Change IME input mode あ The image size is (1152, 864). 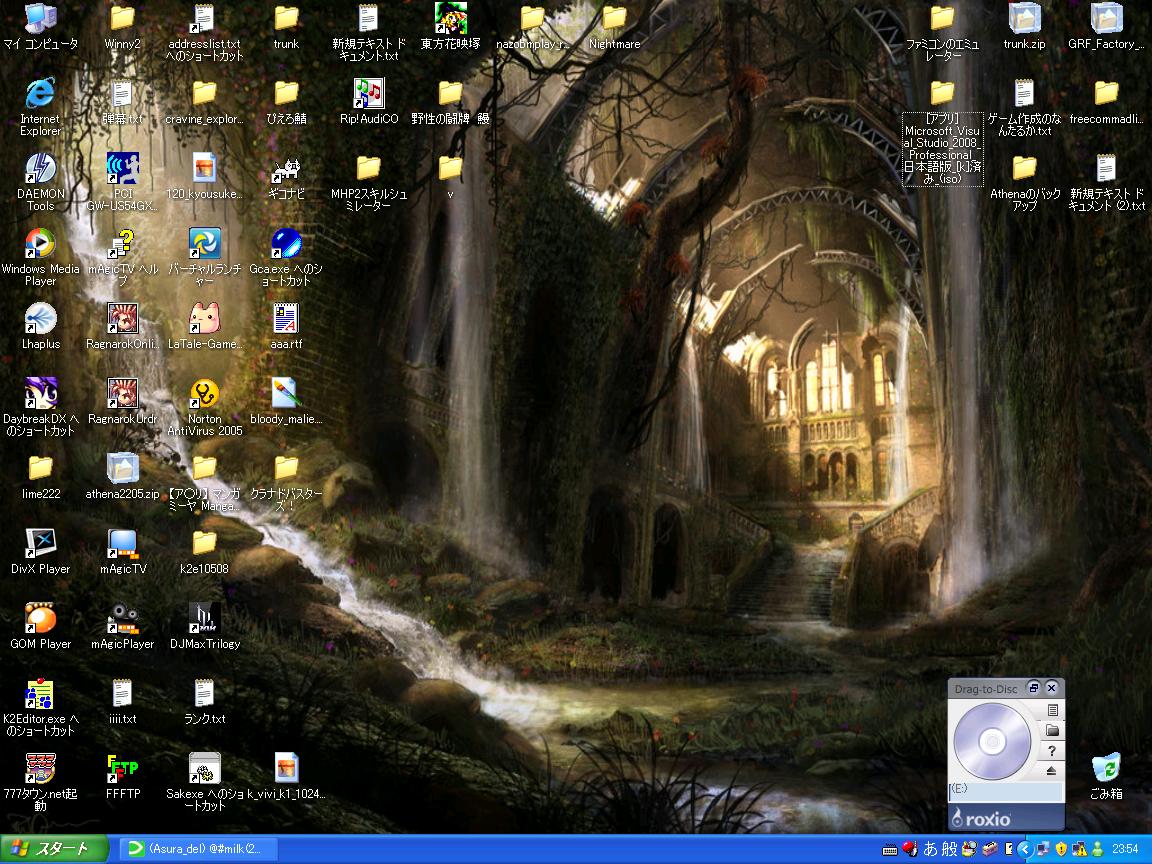click(x=930, y=849)
